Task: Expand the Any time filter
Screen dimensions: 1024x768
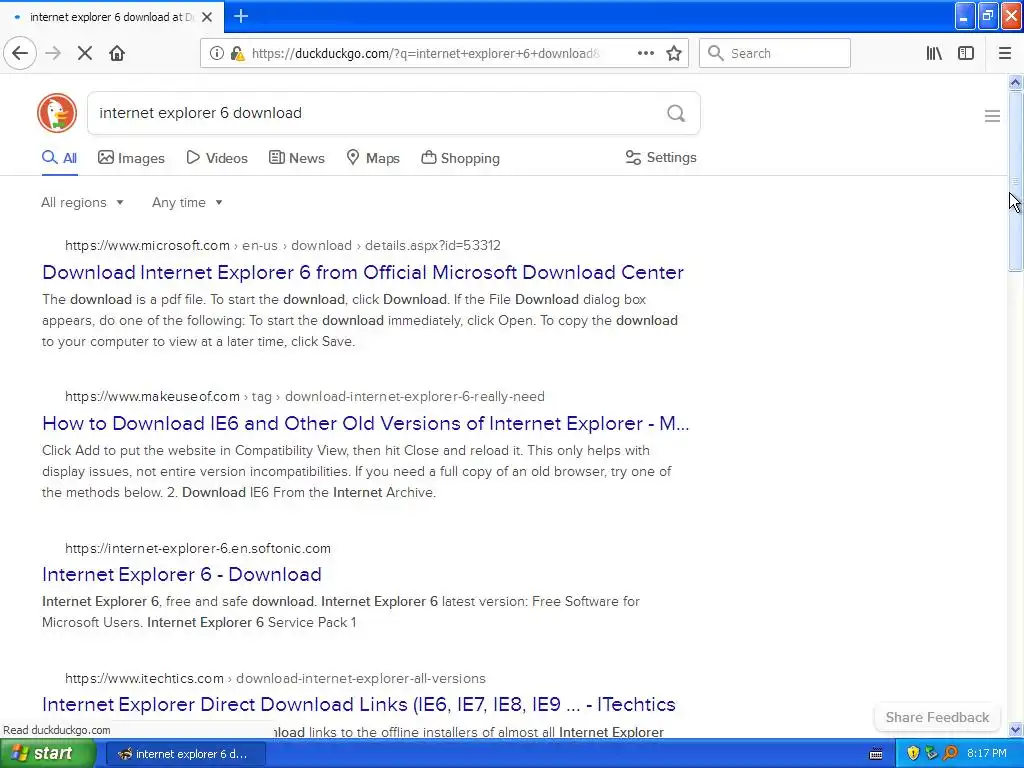Action: coord(187,202)
